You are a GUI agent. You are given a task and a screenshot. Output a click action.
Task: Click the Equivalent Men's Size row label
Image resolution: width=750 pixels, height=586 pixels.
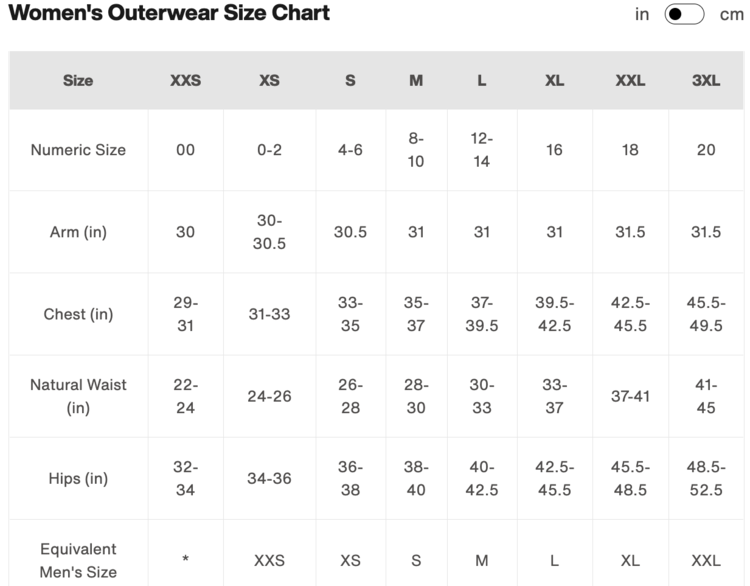pos(78,560)
